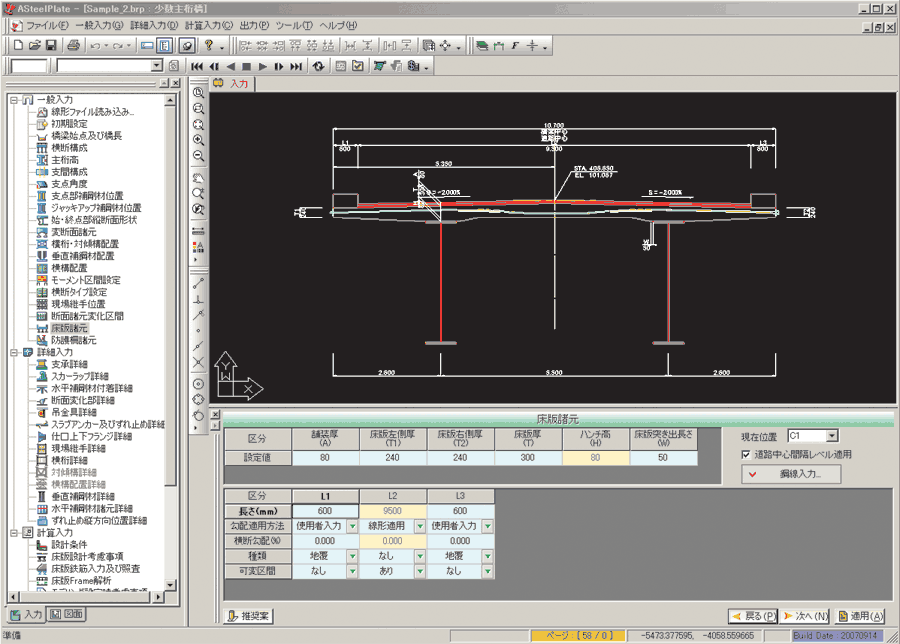
Task: Open the ファイル(F) menu
Action: coord(47,25)
